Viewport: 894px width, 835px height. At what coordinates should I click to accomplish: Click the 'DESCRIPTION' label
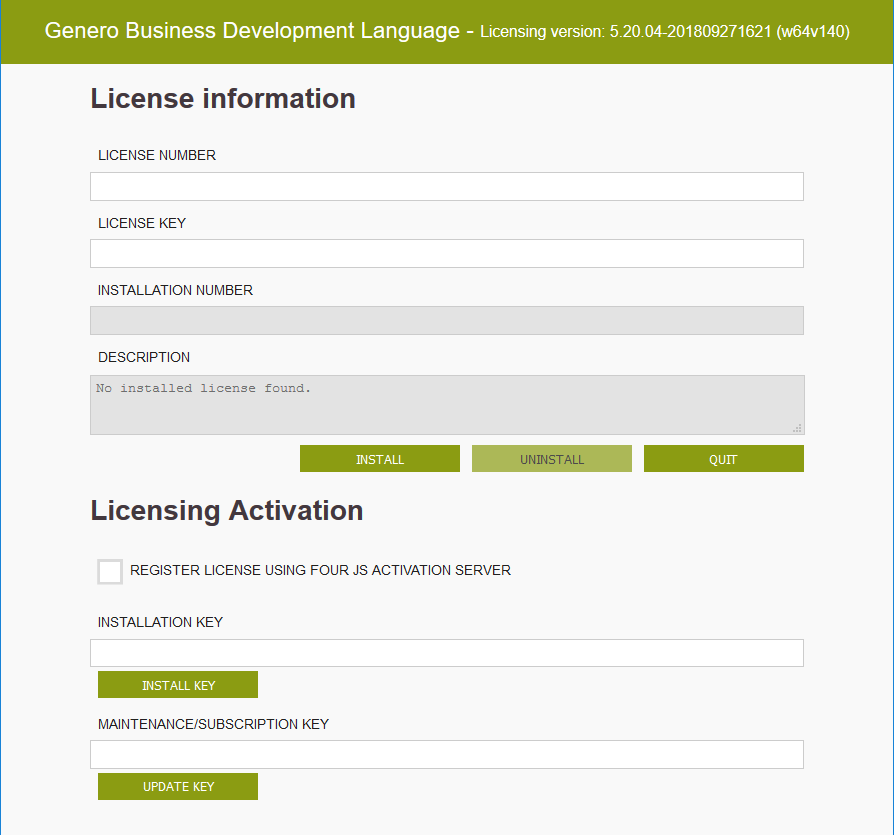coord(144,357)
